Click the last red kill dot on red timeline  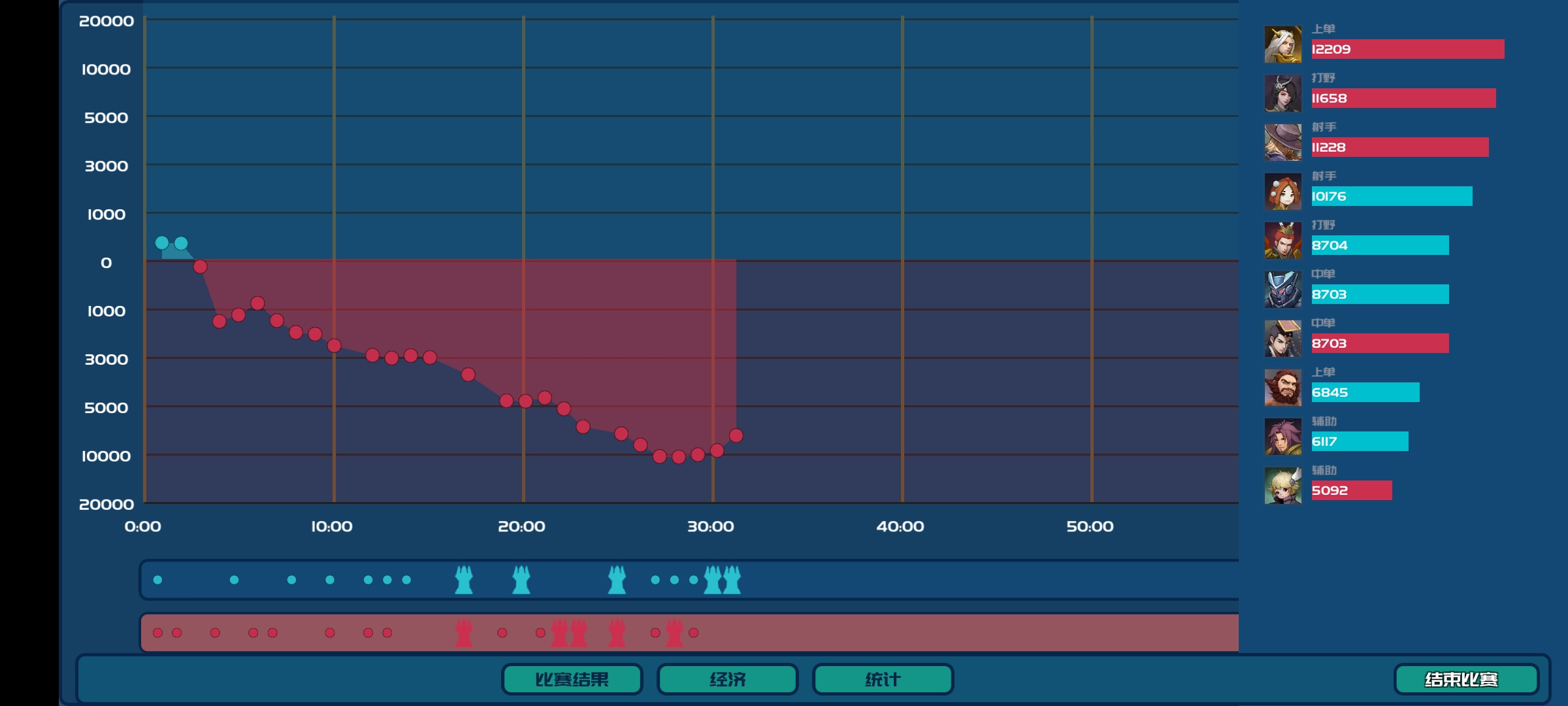pos(694,633)
